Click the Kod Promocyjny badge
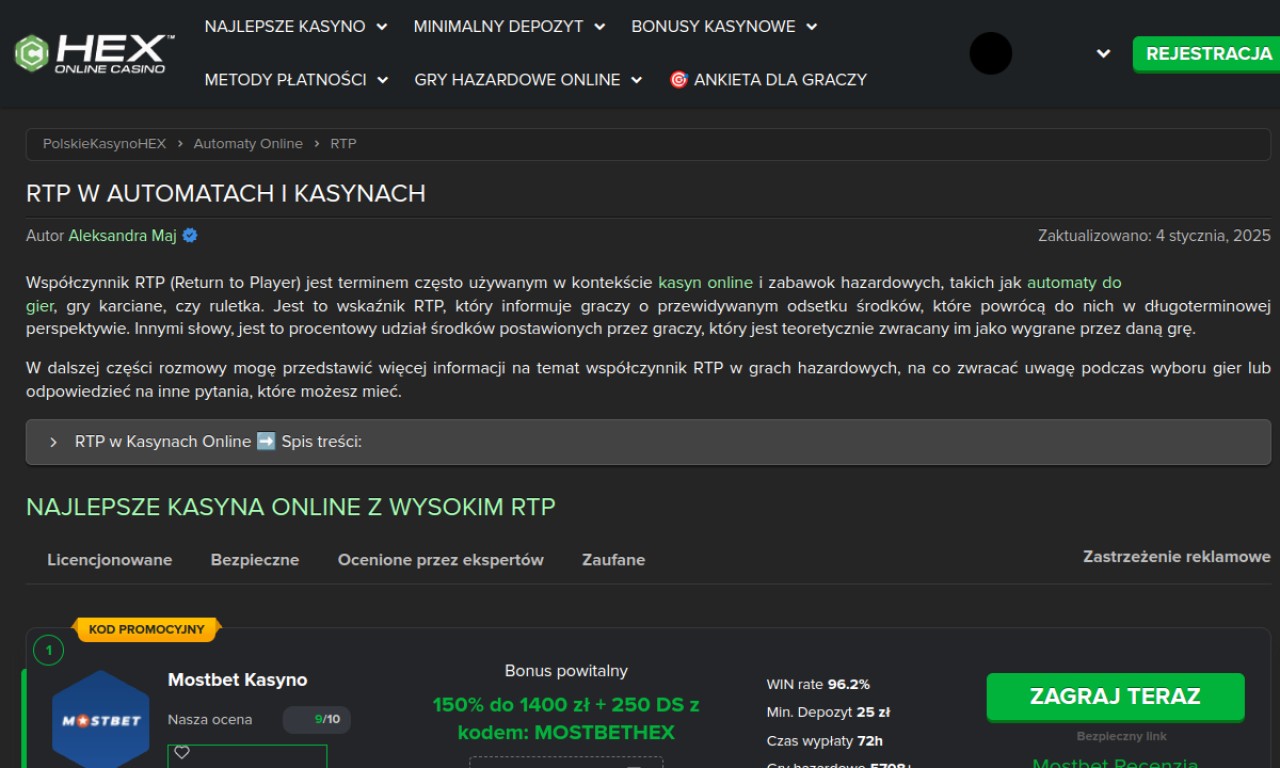This screenshot has width=1280, height=768. [146, 630]
